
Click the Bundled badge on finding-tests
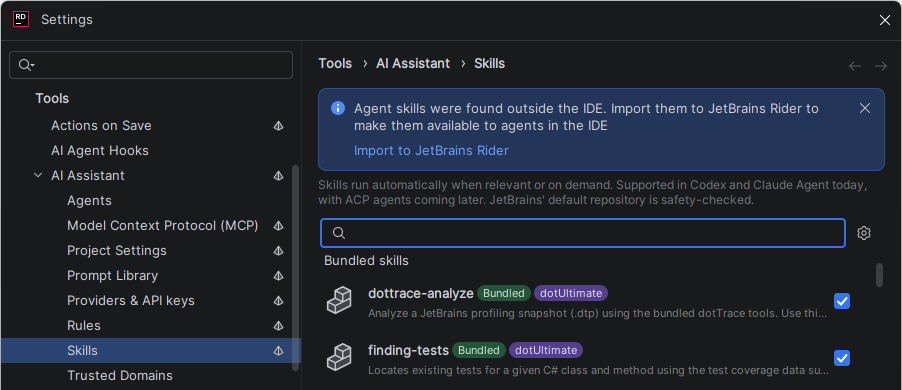coord(479,350)
